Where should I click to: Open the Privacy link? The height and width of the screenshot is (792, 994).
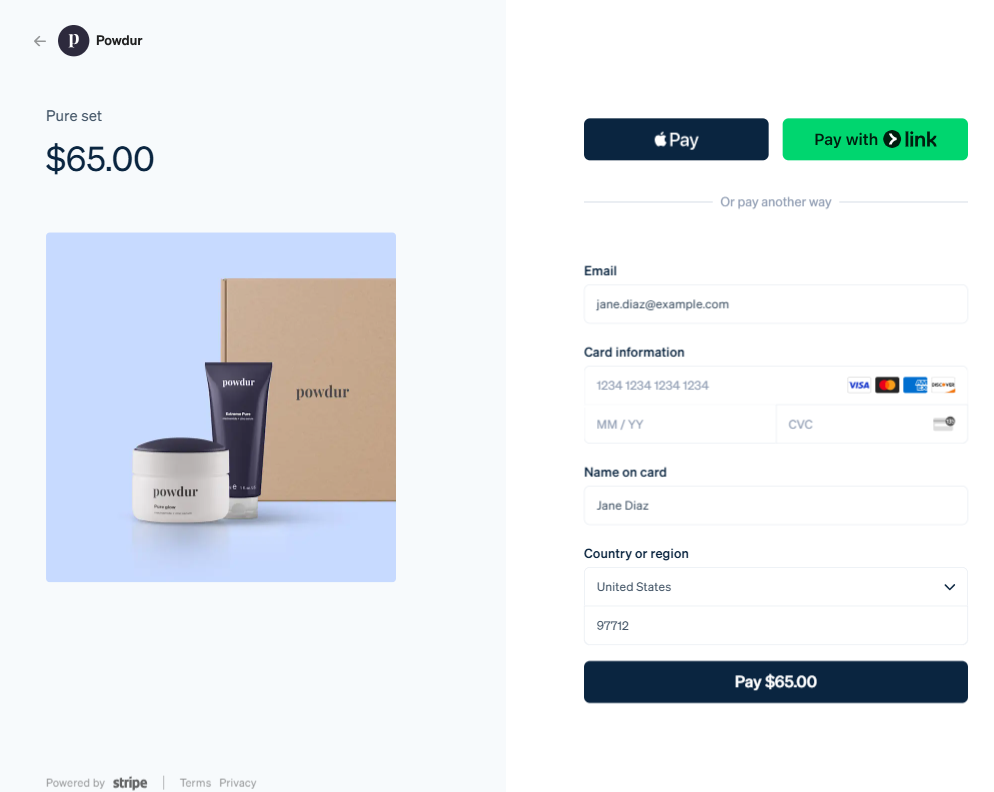[x=238, y=783]
